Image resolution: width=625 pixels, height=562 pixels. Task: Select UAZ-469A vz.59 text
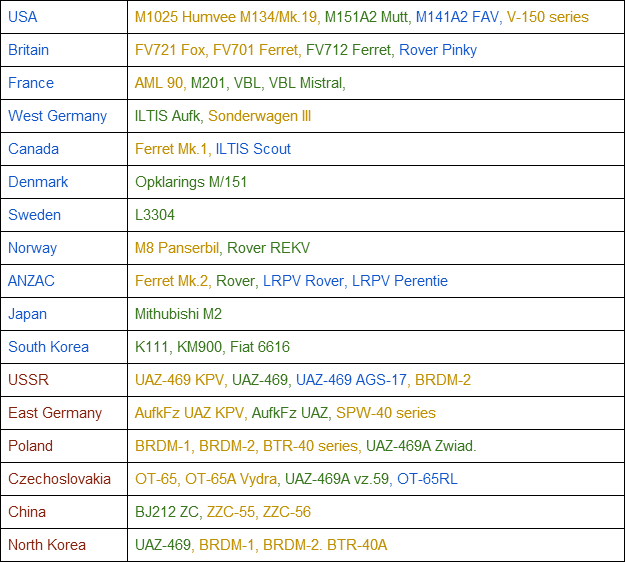pyautogui.click(x=337, y=479)
